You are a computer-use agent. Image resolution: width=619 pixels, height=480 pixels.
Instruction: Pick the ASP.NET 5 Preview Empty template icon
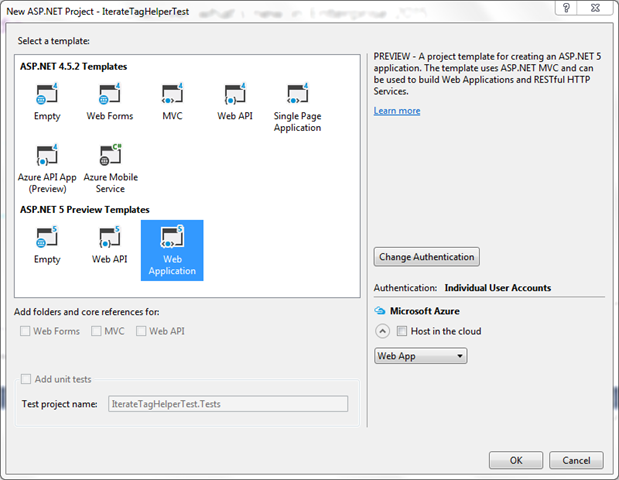click(x=47, y=237)
